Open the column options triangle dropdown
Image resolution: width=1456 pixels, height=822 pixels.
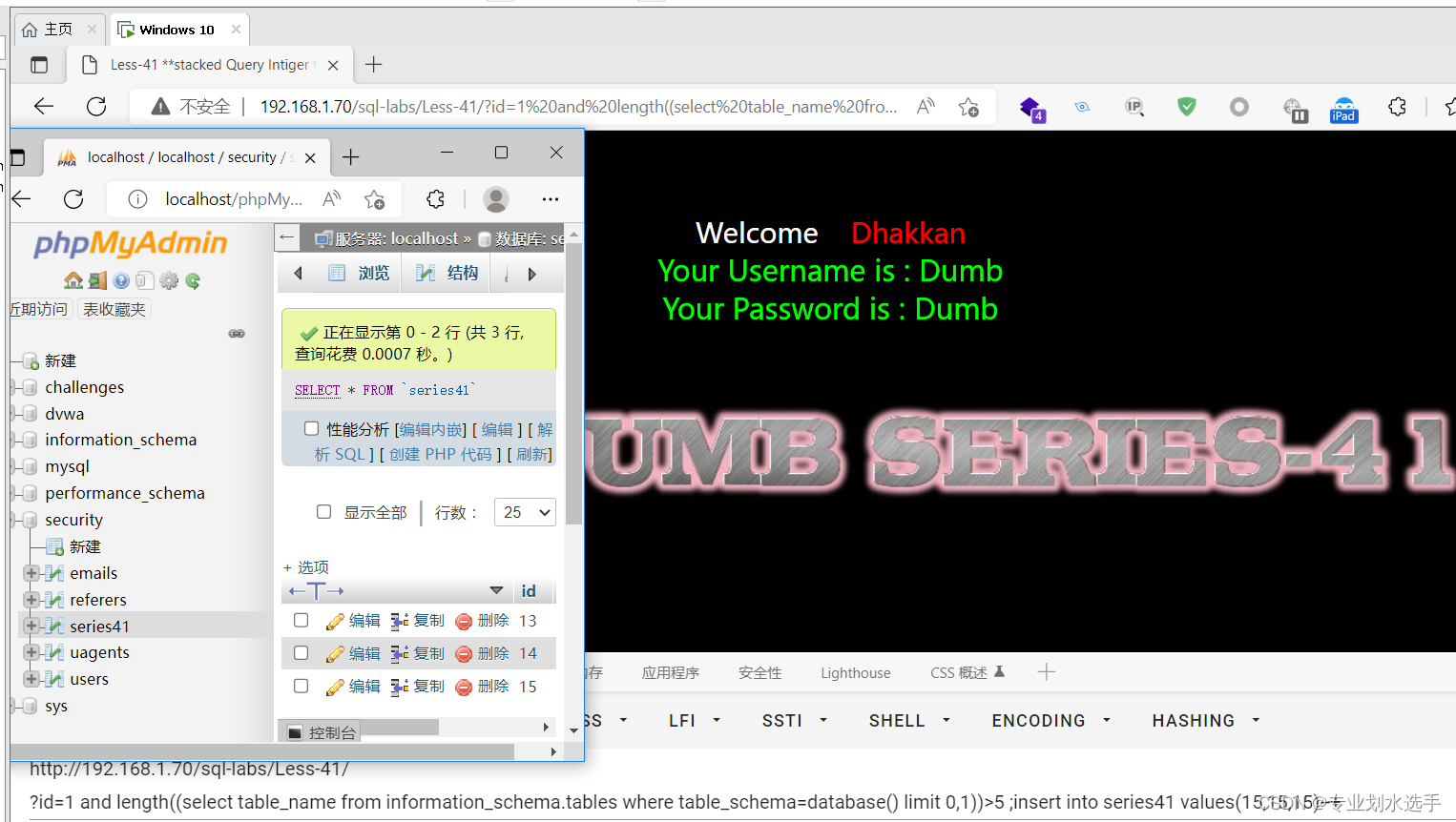[496, 590]
